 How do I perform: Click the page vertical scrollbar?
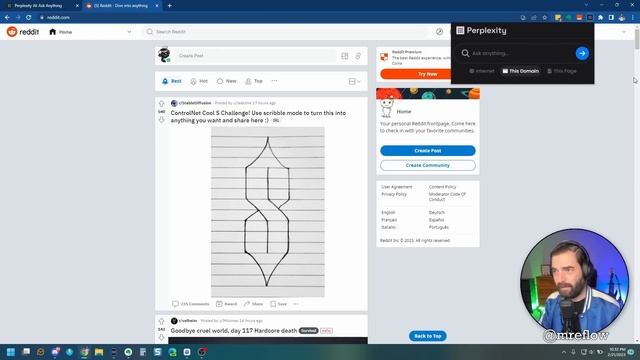pyautogui.click(x=637, y=40)
